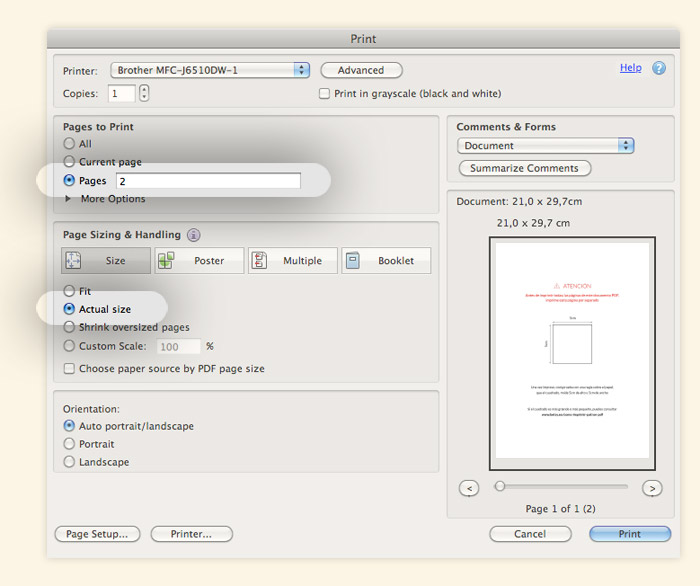Expand the More Options disclosure triangle
The width and height of the screenshot is (700, 586).
(x=68, y=199)
